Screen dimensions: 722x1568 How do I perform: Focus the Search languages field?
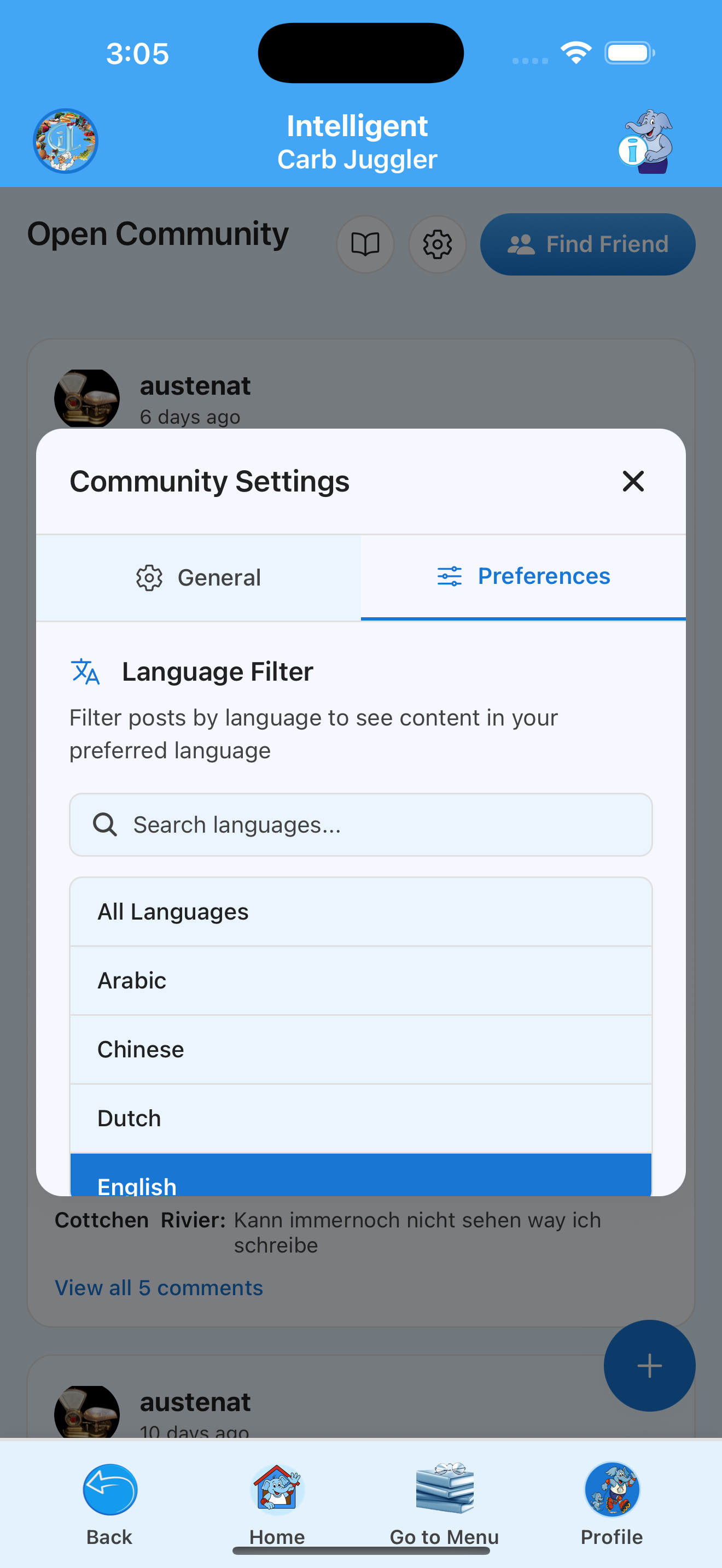(361, 825)
